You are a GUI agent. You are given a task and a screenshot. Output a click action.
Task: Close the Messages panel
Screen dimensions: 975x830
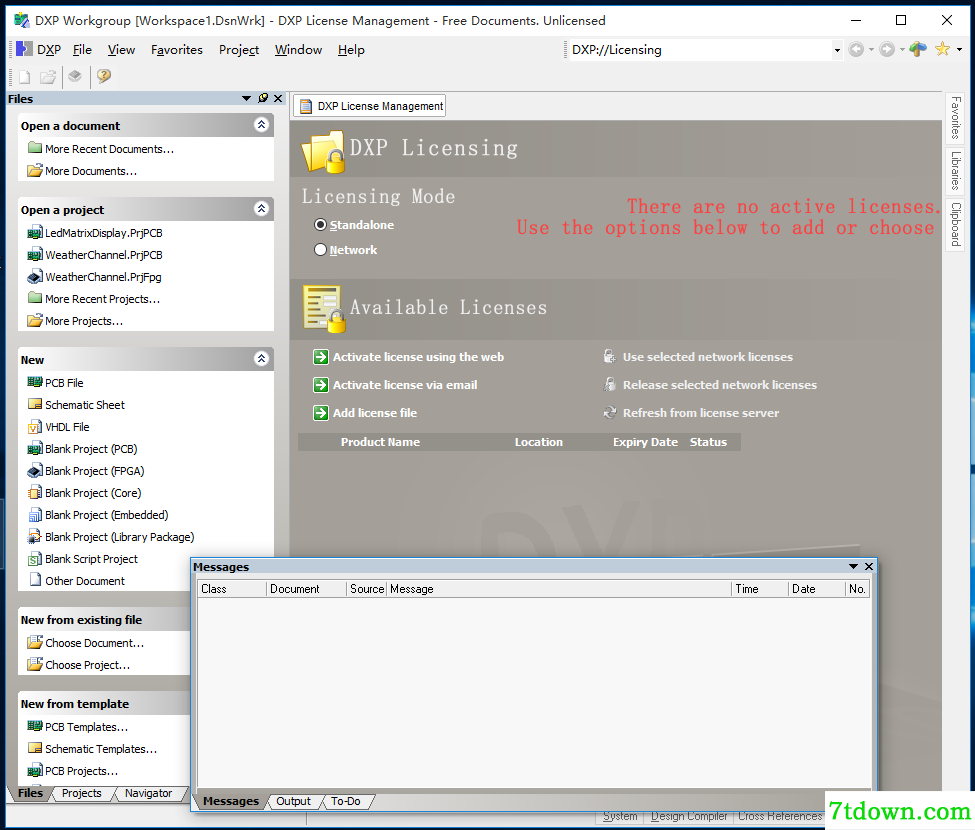[x=869, y=566]
